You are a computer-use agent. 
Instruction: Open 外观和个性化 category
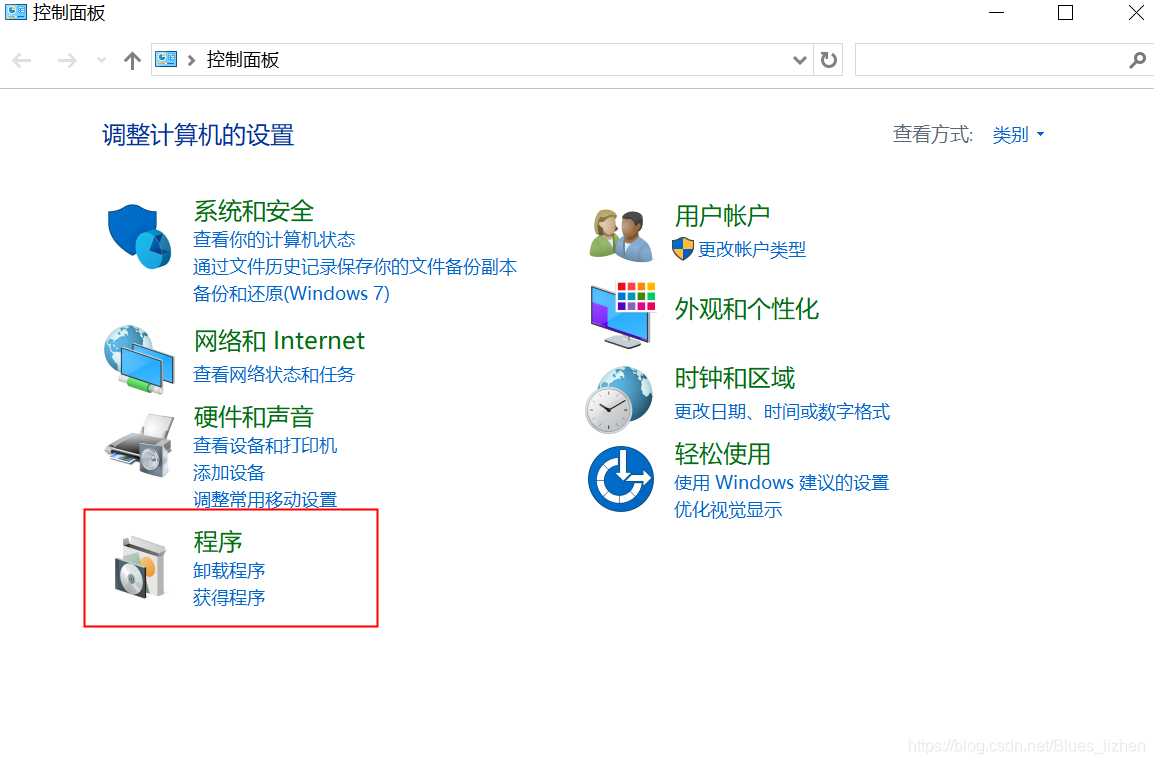pos(746,309)
